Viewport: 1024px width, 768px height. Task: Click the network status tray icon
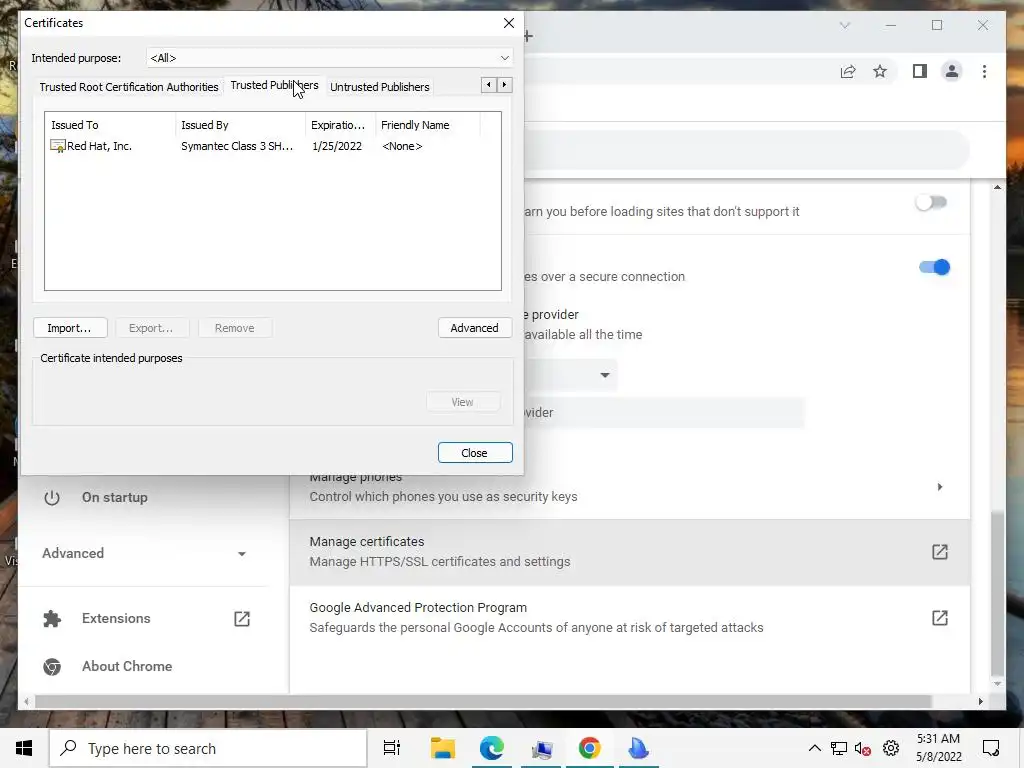point(839,748)
